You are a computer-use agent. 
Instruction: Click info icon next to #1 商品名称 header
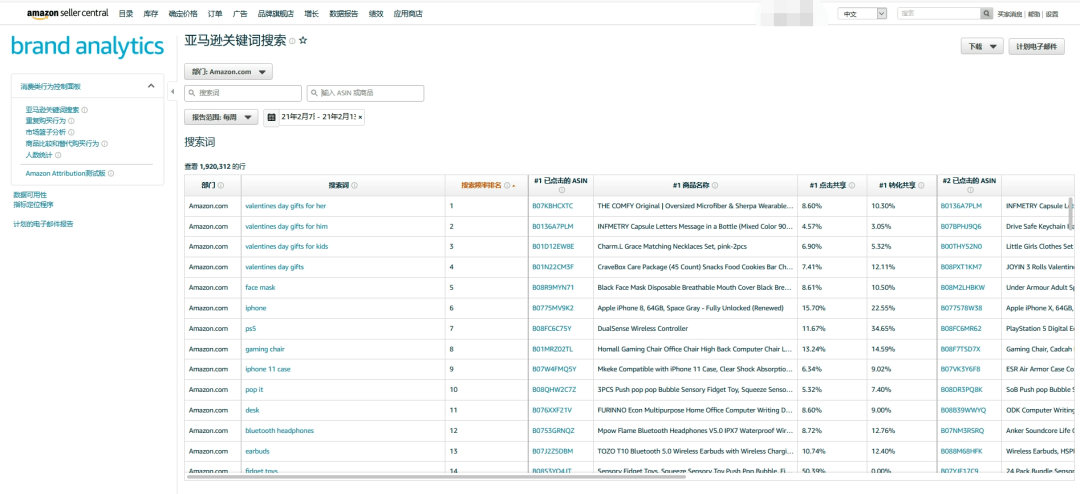714,186
